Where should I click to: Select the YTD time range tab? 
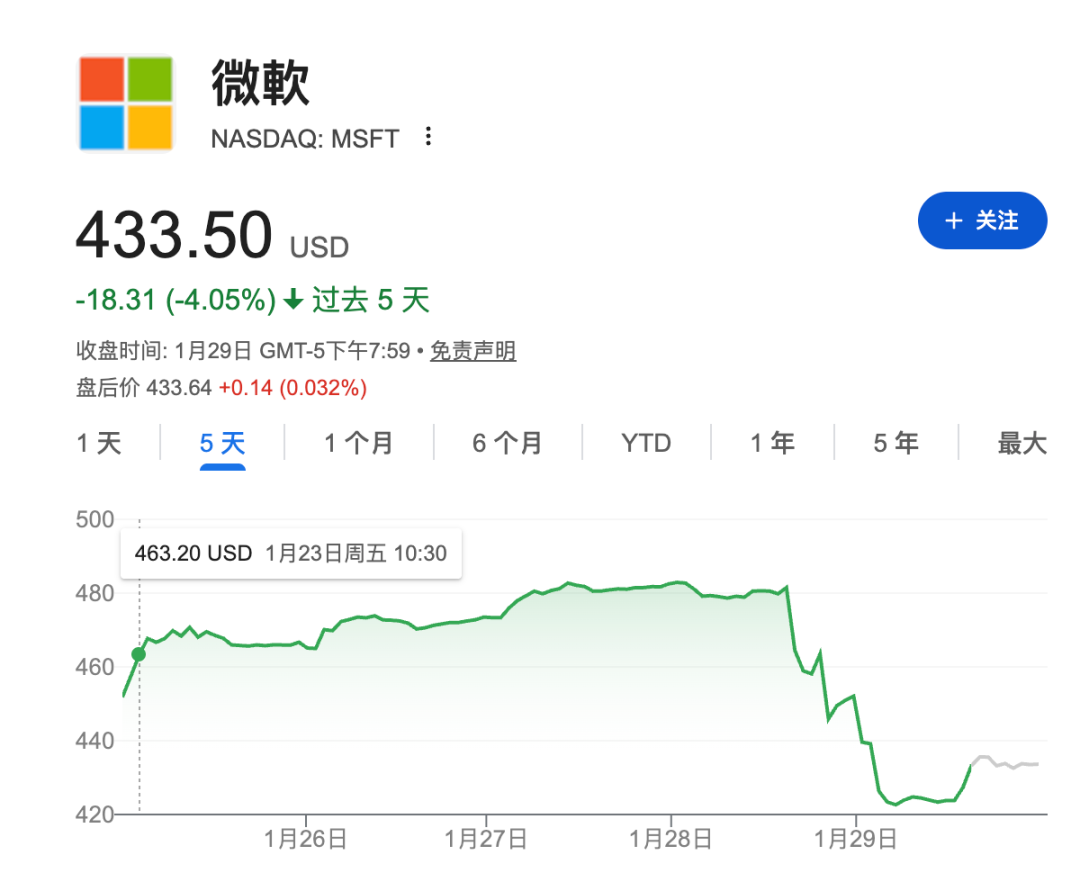point(645,443)
